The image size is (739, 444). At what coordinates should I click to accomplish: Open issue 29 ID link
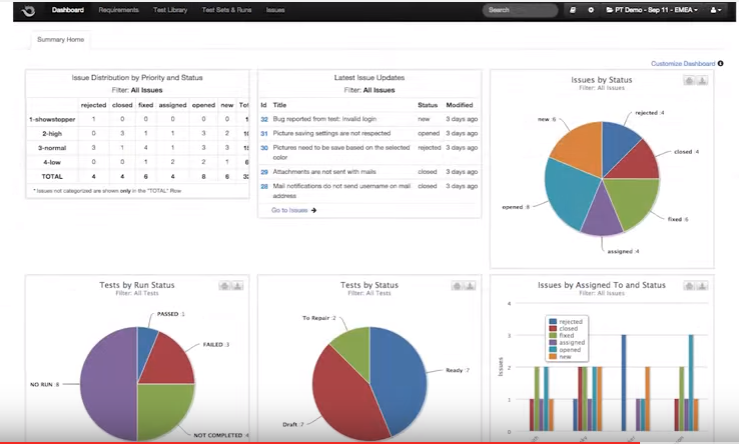click(x=264, y=172)
